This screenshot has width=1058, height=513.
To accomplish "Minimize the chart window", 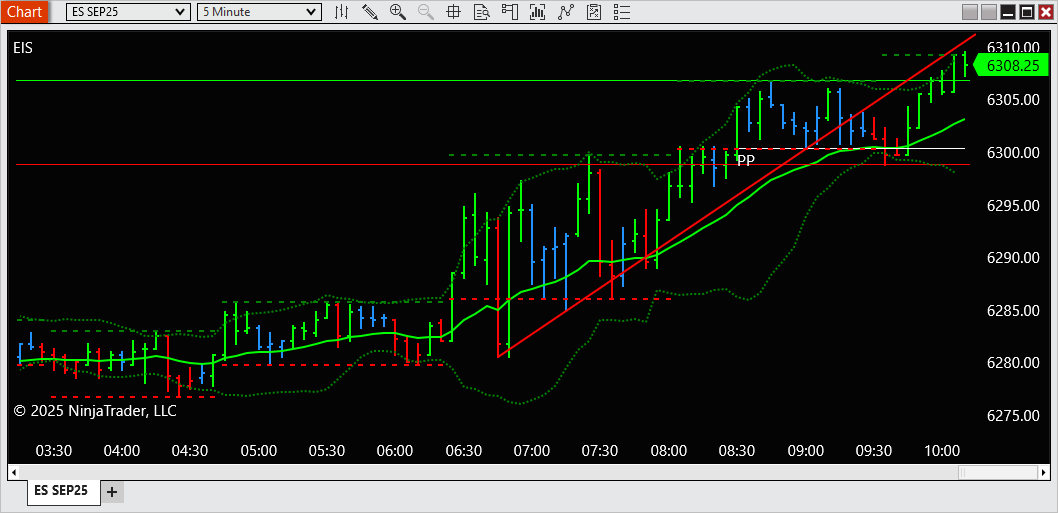I will click(x=1008, y=12).
